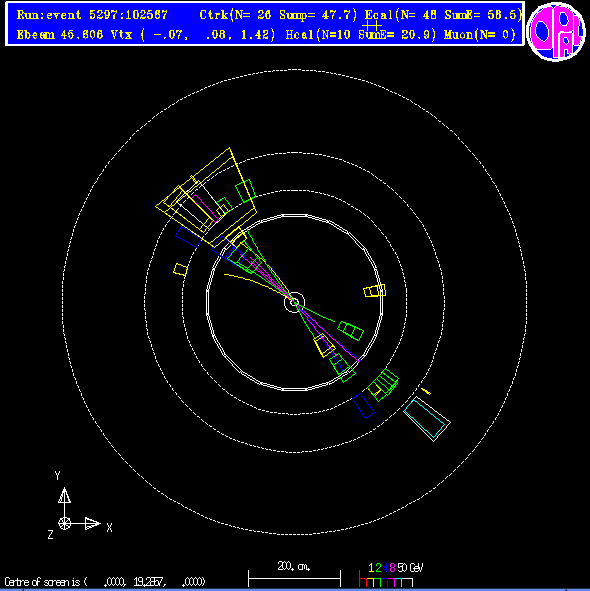Select the yellow Ecal cluster on the right side
Screen dimensions: 590x591
point(374,291)
